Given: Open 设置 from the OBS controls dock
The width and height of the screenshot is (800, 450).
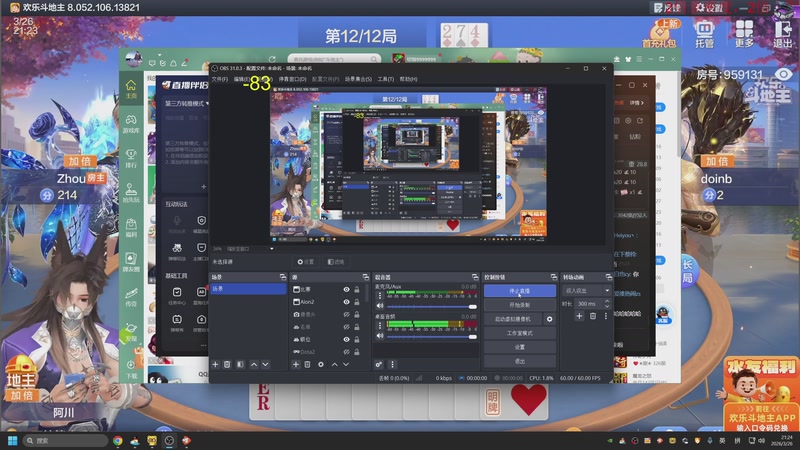Looking at the screenshot, I should [x=519, y=347].
